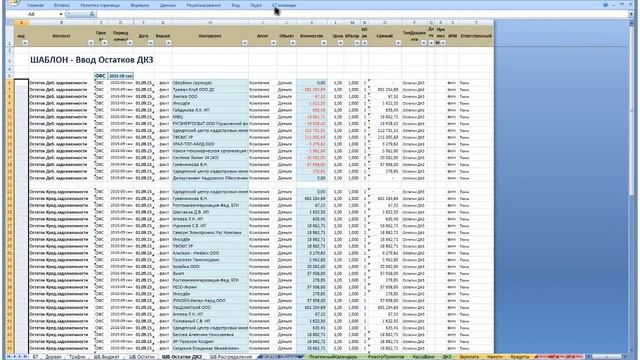640x360 pixels.
Task: Switch to the Зарплата sheet tab
Action: click(x=469, y=357)
